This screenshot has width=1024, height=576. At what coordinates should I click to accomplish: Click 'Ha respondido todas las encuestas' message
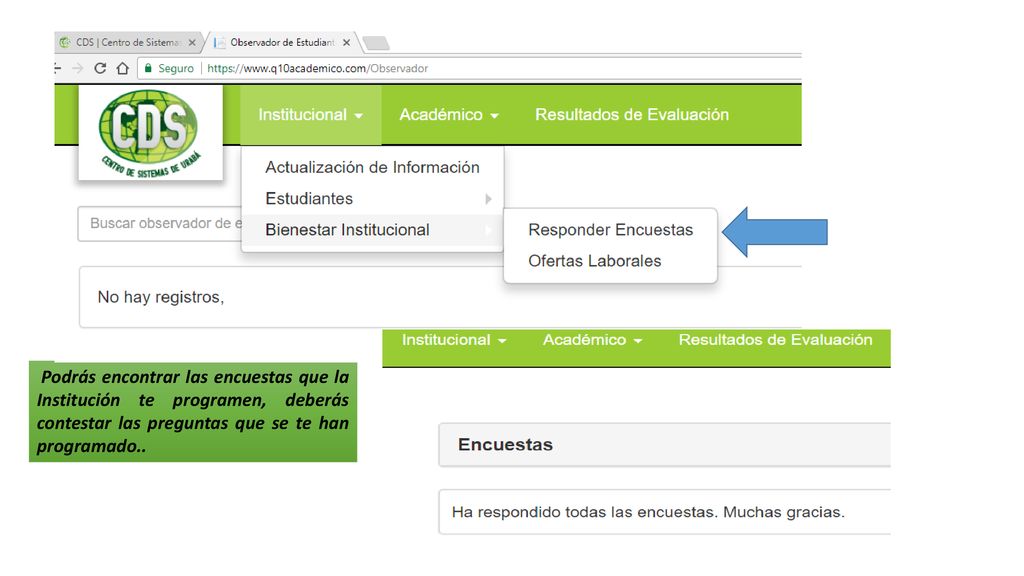[648, 512]
